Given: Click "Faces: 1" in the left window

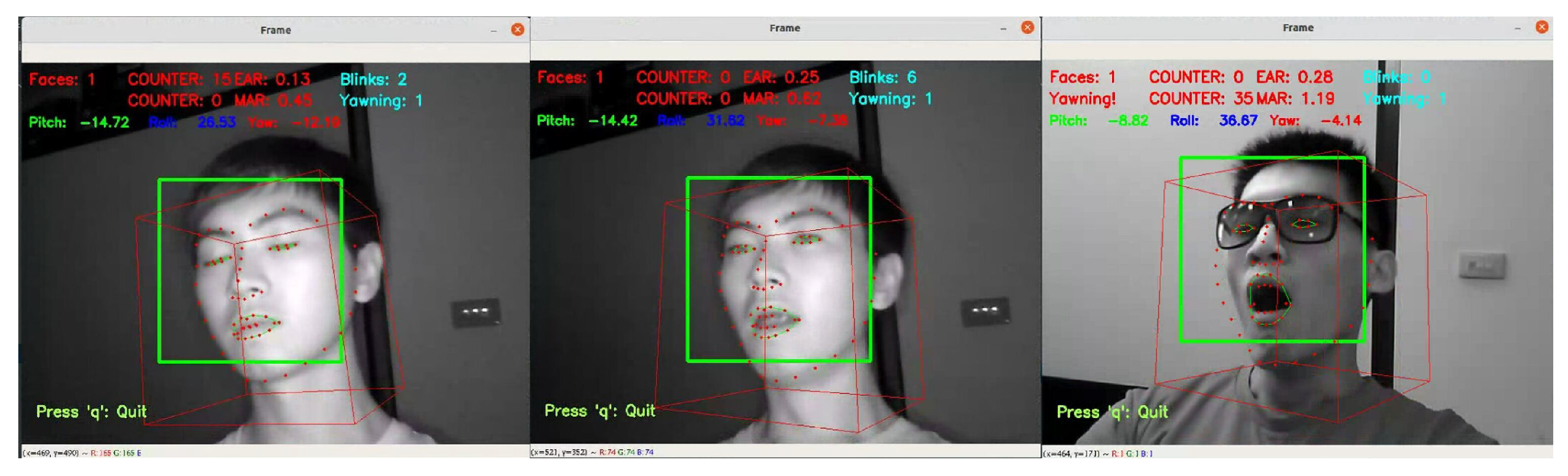Looking at the screenshot, I should [62, 79].
